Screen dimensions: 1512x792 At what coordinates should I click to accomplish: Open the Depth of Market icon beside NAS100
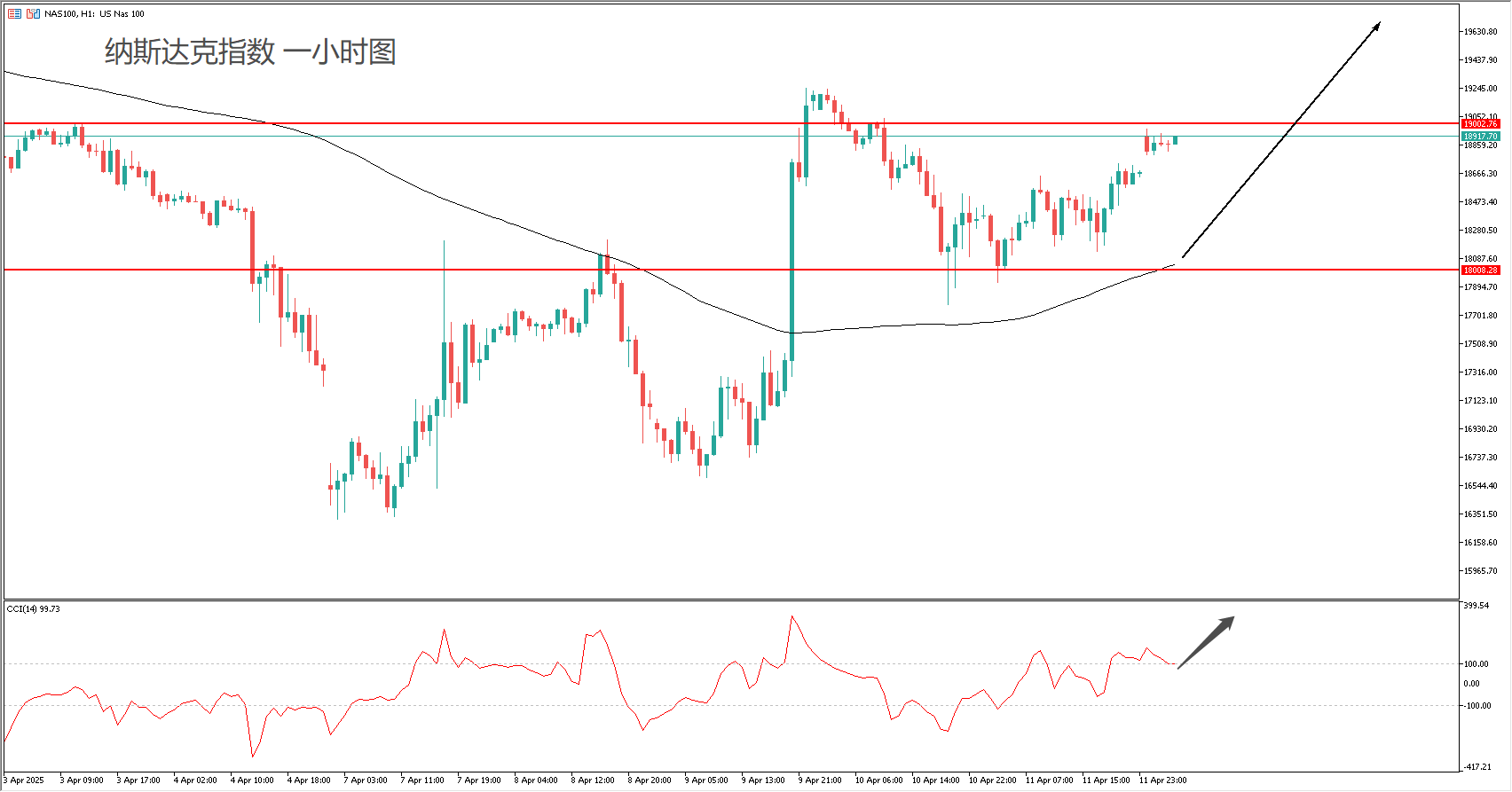(x=33, y=13)
